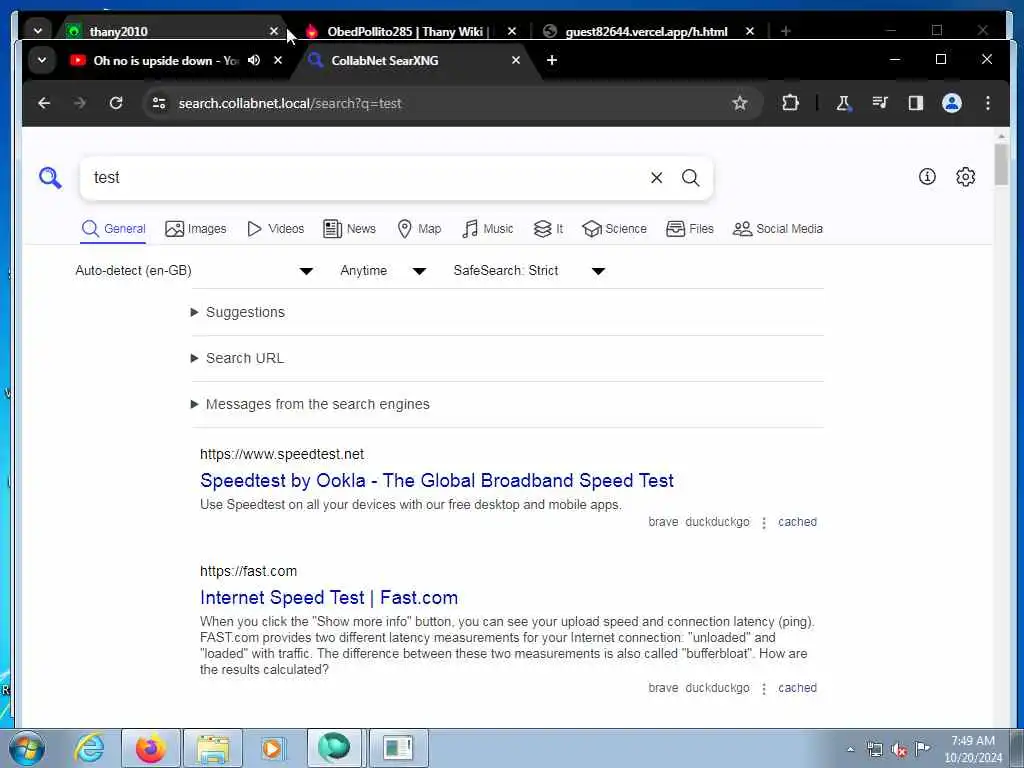1024x768 pixels.
Task: Reload the current page
Action: pyautogui.click(x=116, y=103)
